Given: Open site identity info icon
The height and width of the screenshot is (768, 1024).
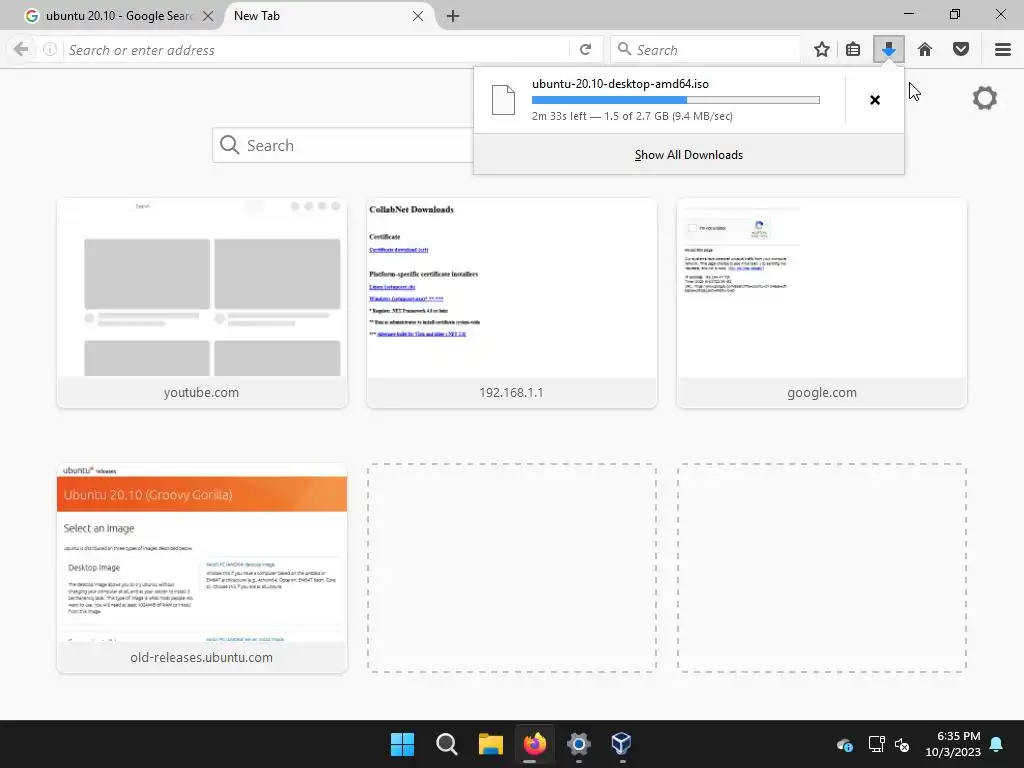Looking at the screenshot, I should pyautogui.click(x=50, y=50).
